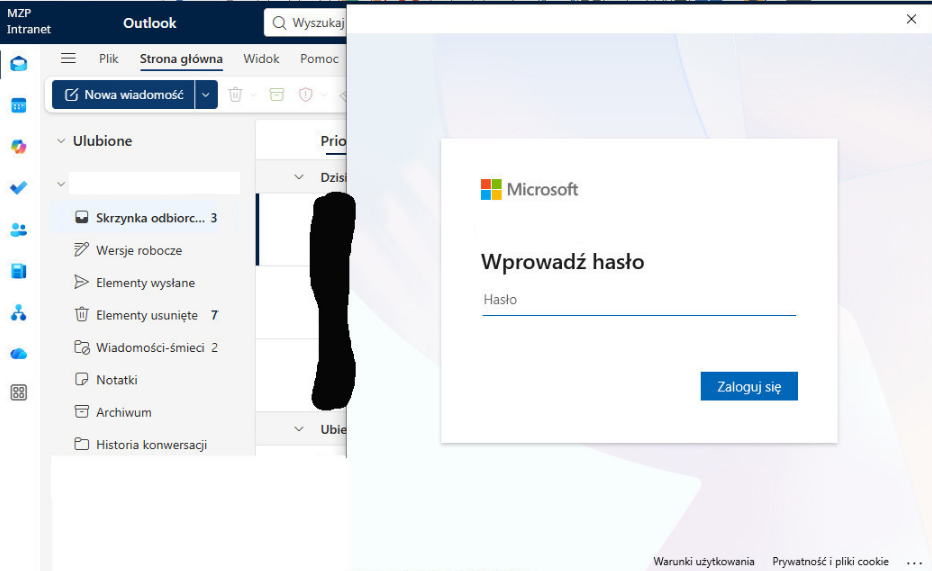The height and width of the screenshot is (571, 932).
Task: Expand the Report options dropdown arrow
Action: [x=324, y=94]
